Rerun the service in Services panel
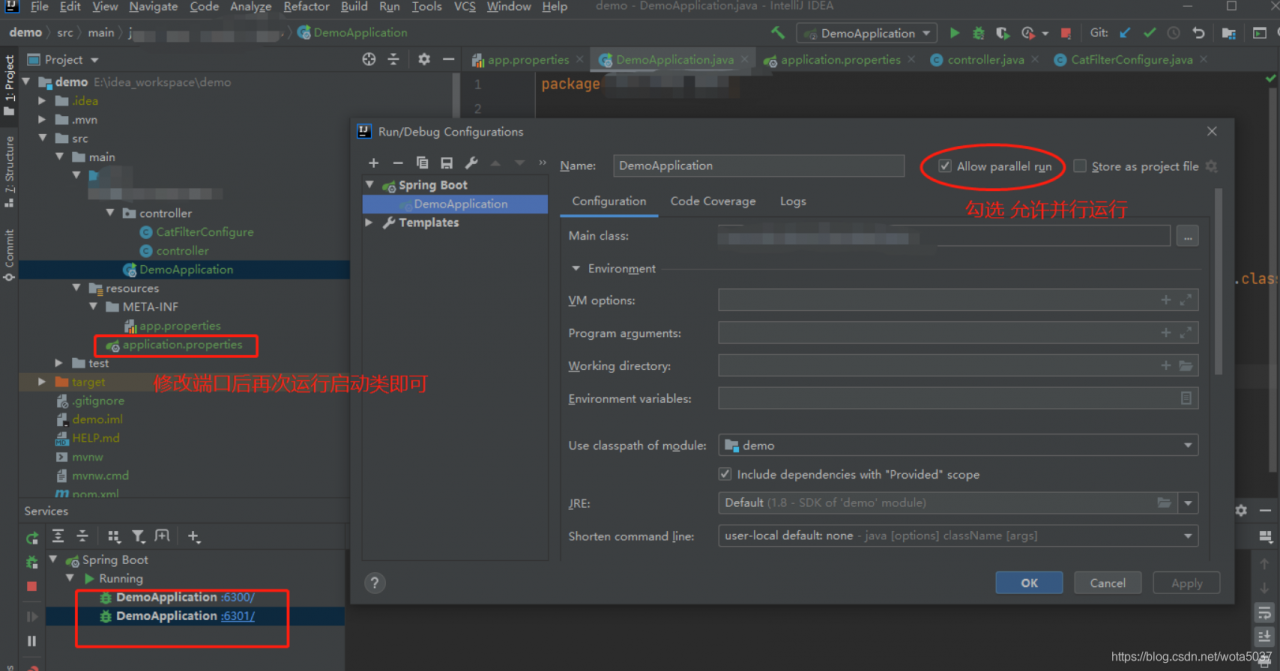1280x671 pixels. [x=33, y=537]
